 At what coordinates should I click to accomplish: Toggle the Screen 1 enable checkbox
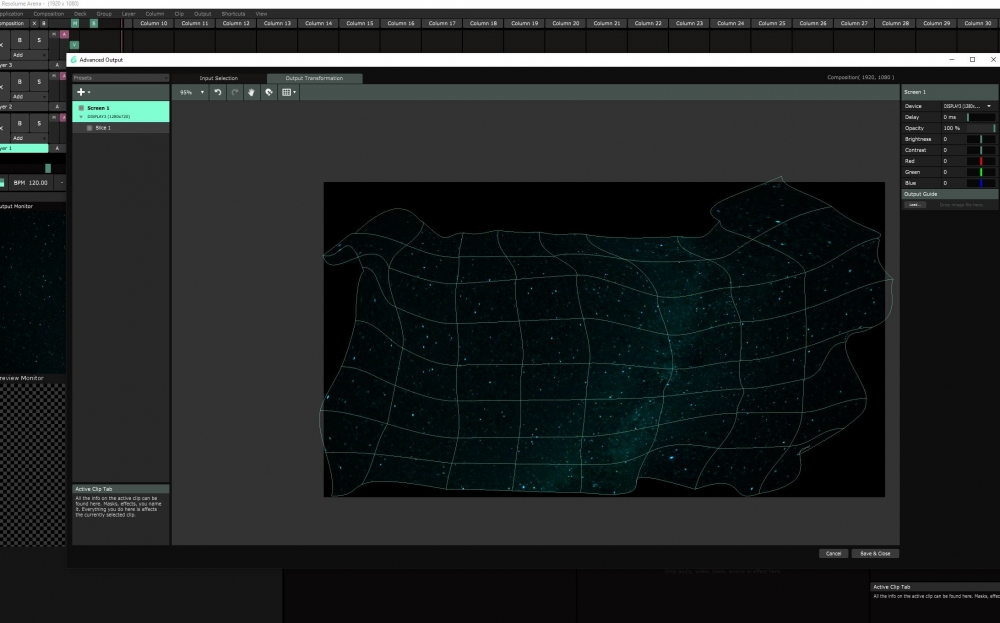(81, 108)
